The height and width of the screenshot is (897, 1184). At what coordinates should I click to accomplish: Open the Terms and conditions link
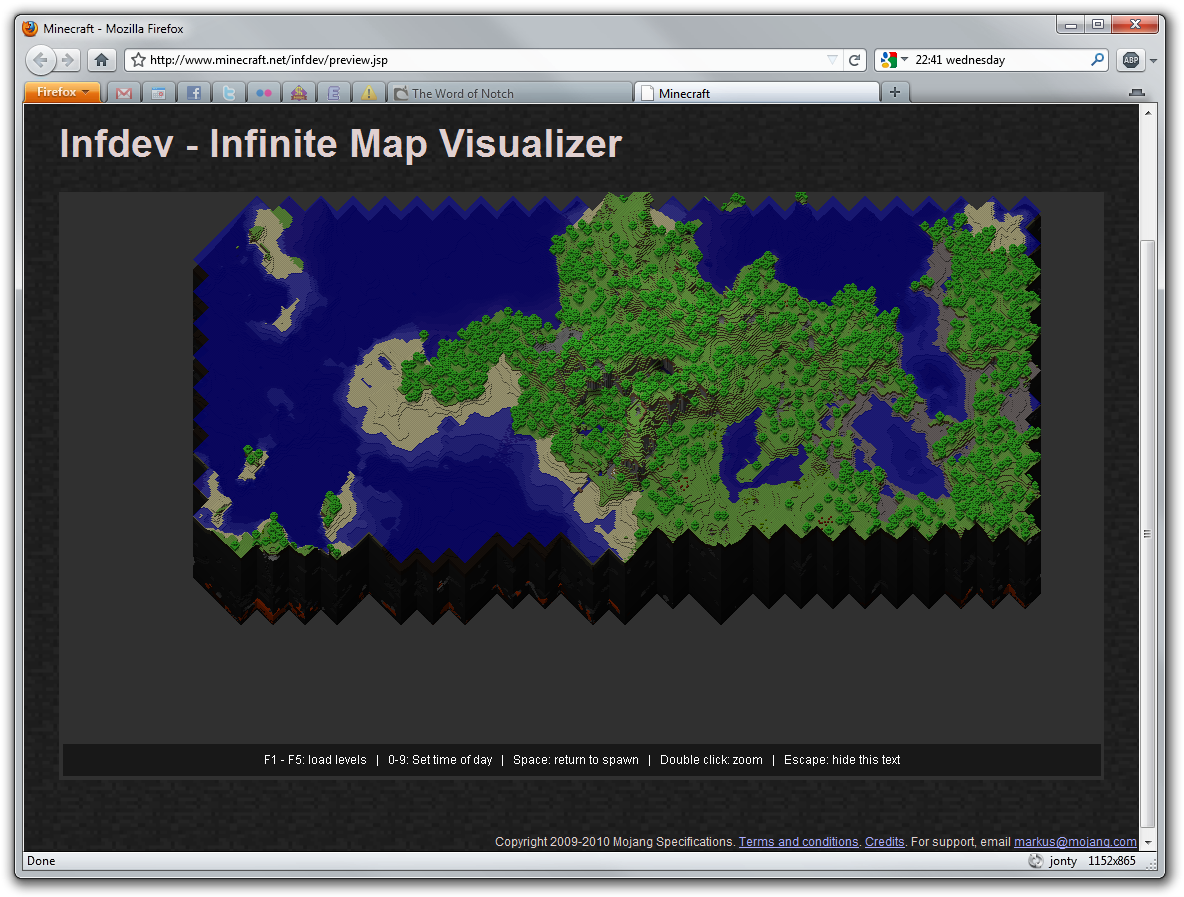point(798,842)
